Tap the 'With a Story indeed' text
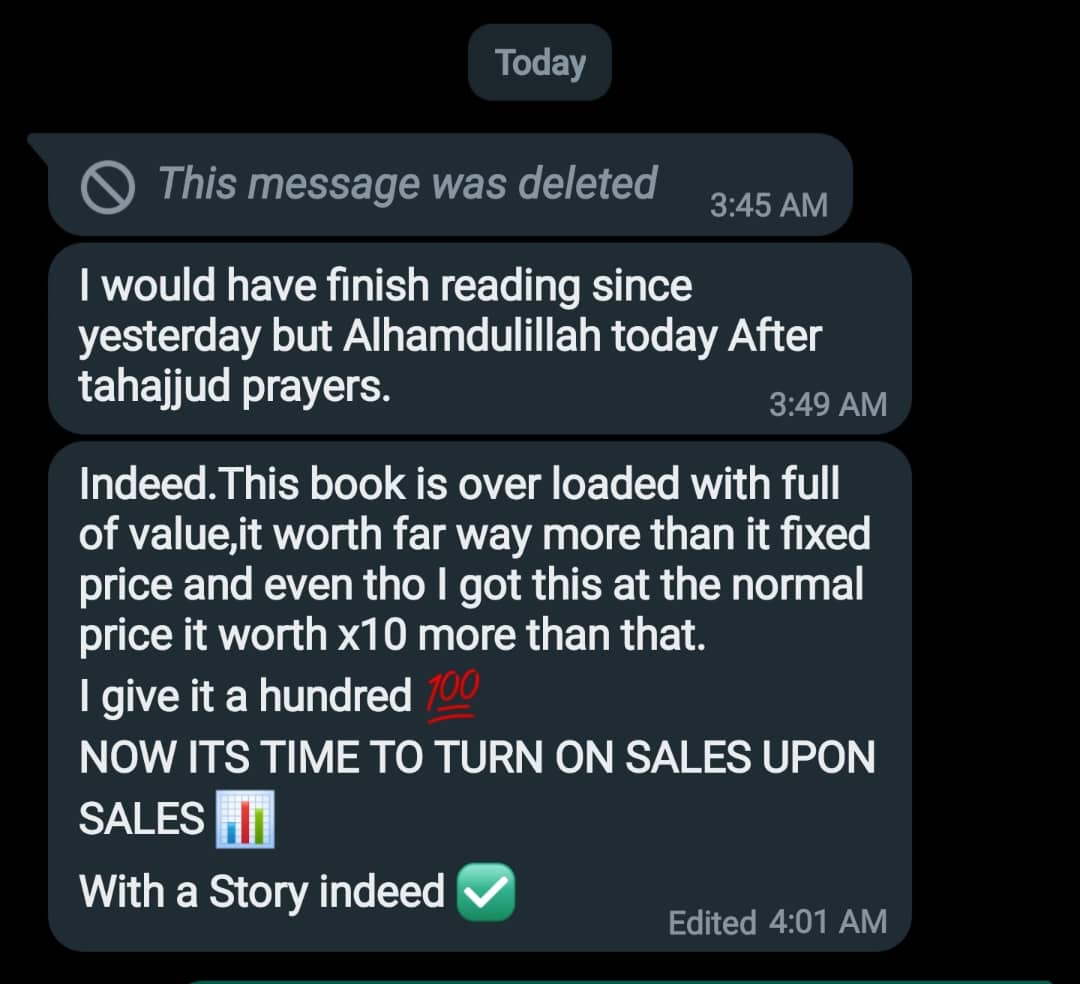The height and width of the screenshot is (984, 1080). (x=262, y=892)
